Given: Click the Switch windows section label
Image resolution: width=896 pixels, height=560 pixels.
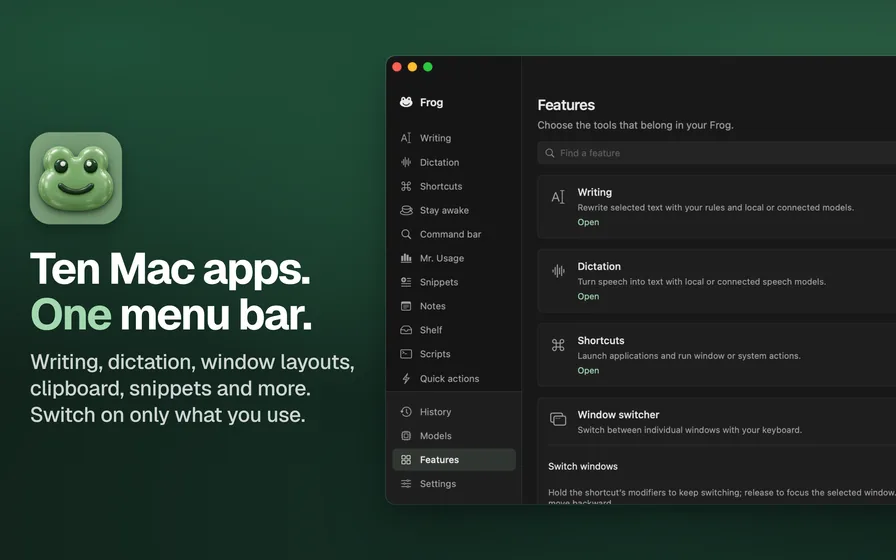Looking at the screenshot, I should click(583, 466).
